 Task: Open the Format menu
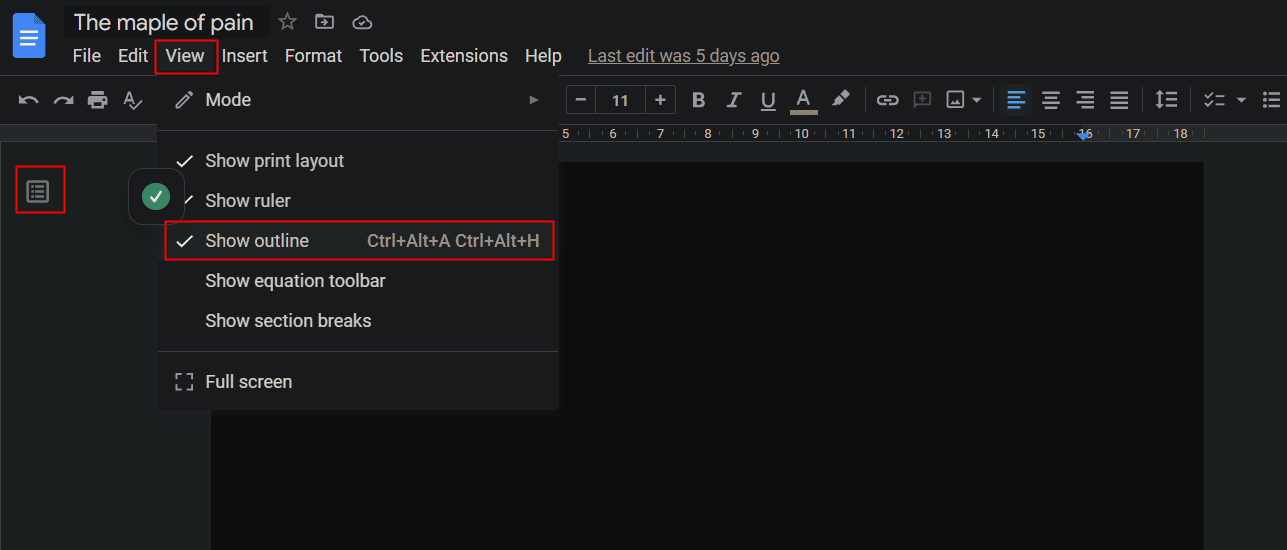pos(313,56)
